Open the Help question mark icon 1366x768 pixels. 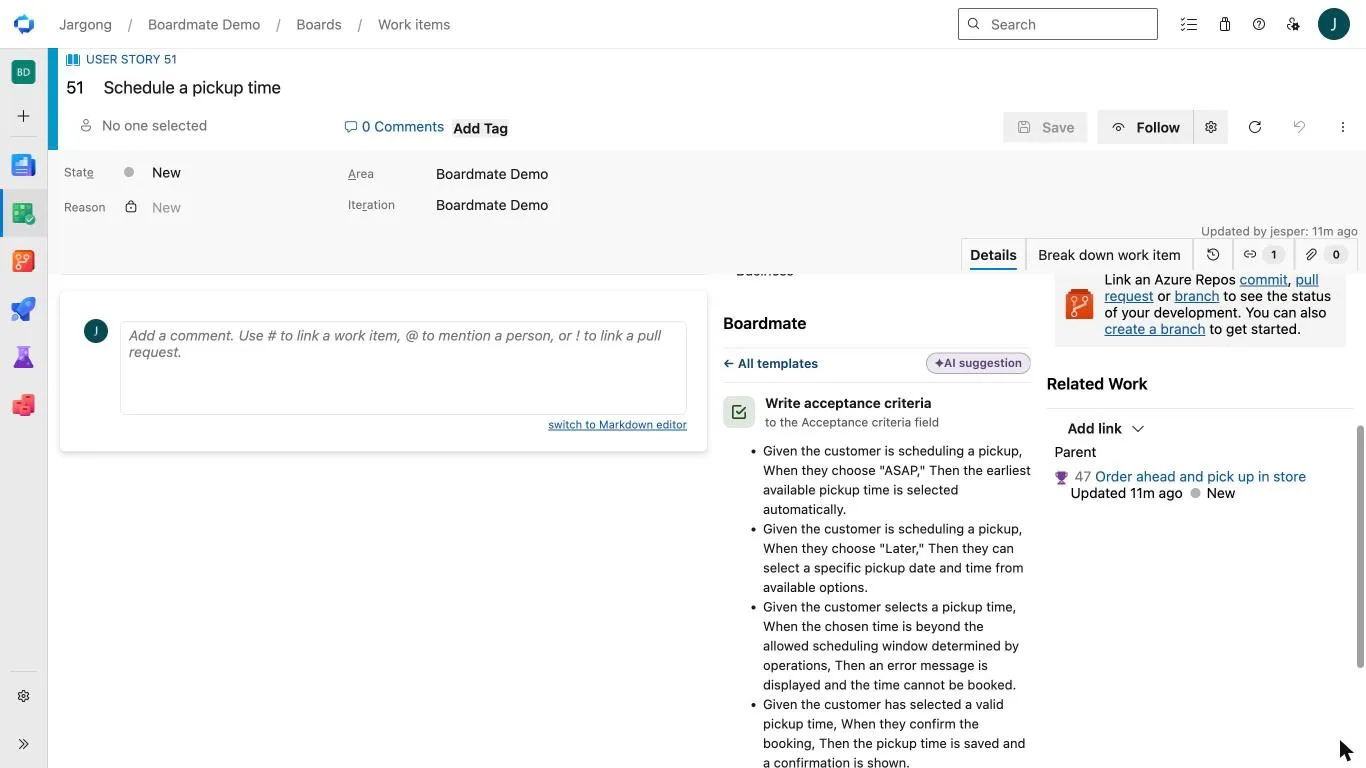coord(1259,24)
